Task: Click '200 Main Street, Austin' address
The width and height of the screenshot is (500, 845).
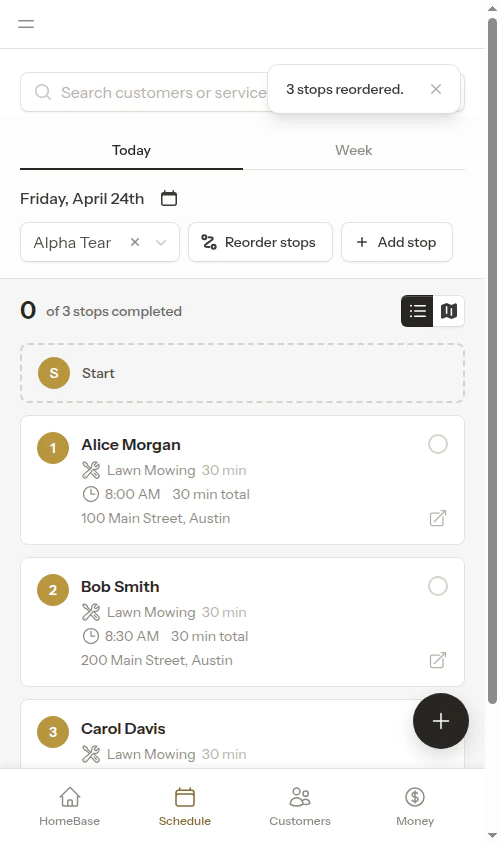Action: (x=157, y=660)
